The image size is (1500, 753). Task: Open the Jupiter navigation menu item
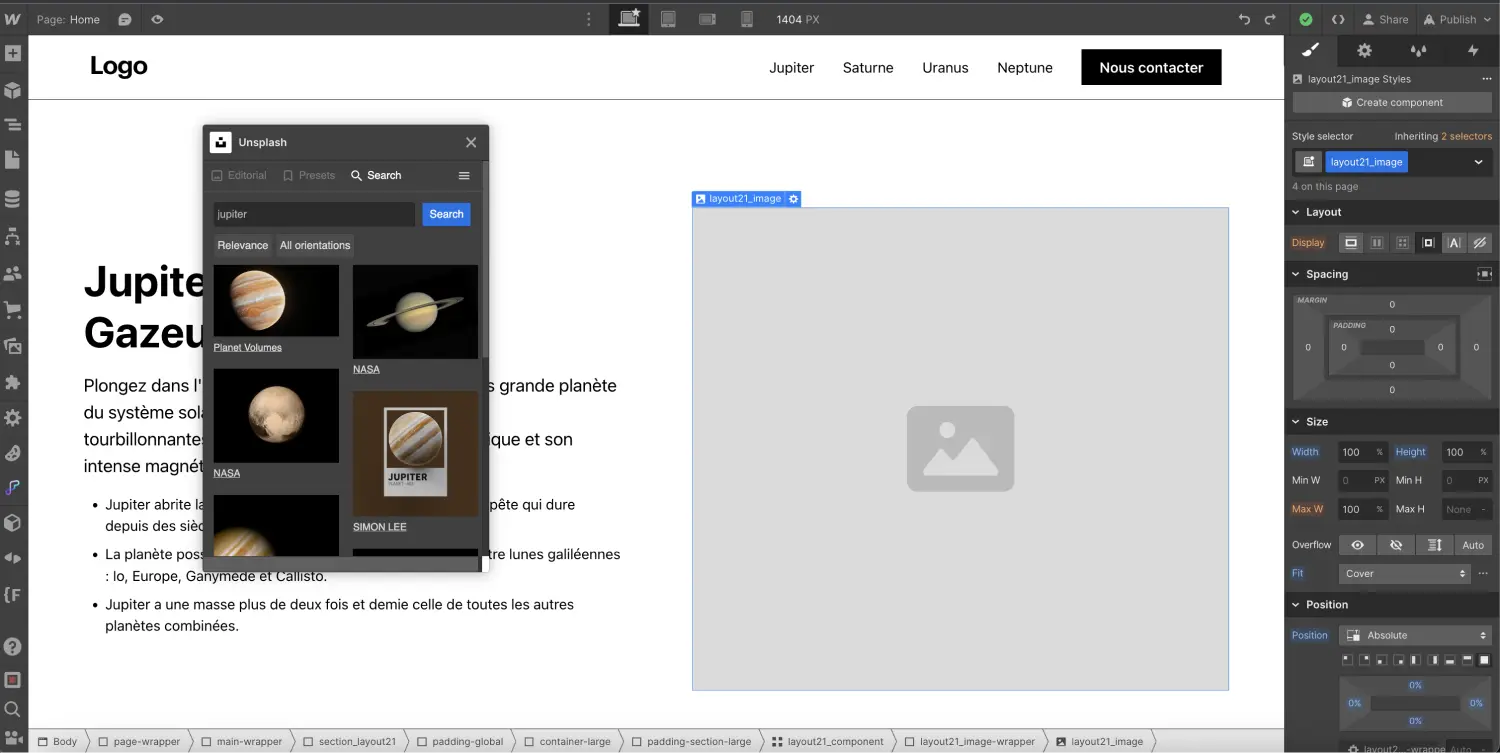pyautogui.click(x=791, y=67)
